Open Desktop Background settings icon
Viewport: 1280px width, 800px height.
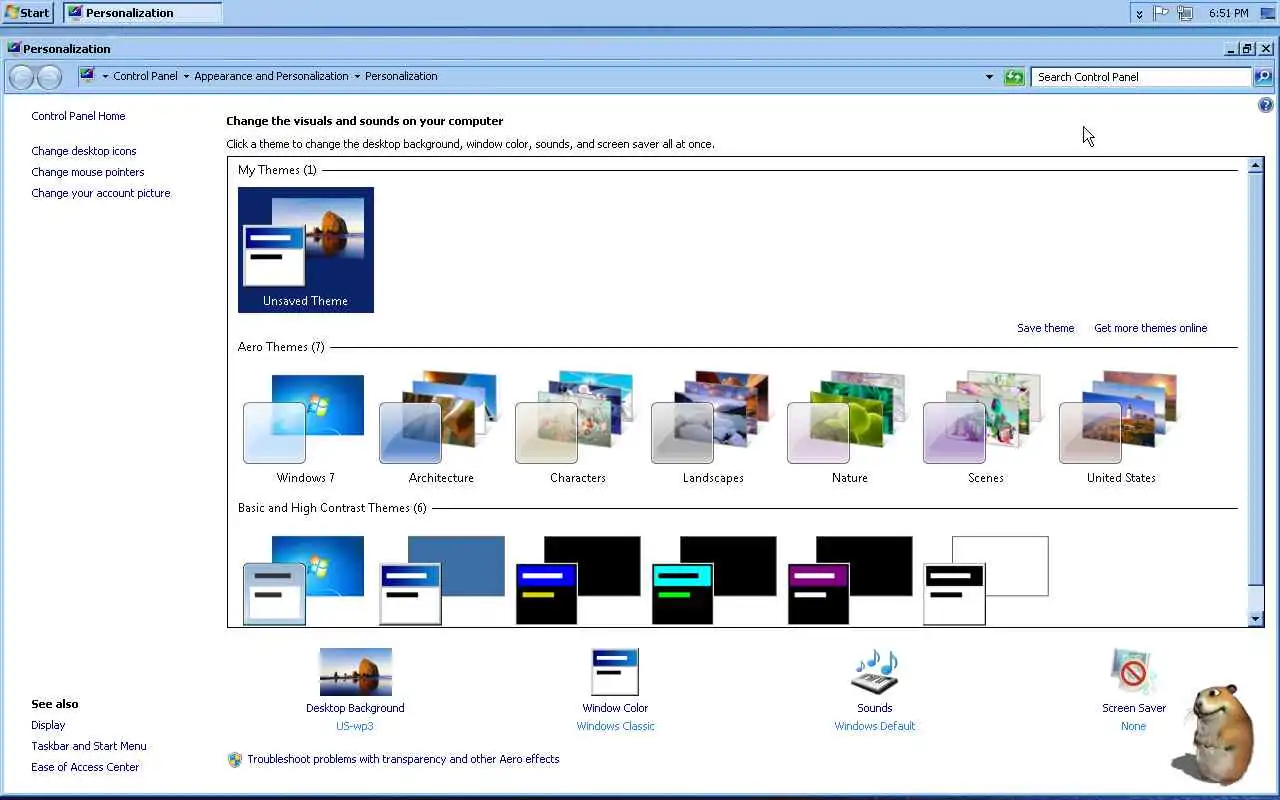coord(355,672)
